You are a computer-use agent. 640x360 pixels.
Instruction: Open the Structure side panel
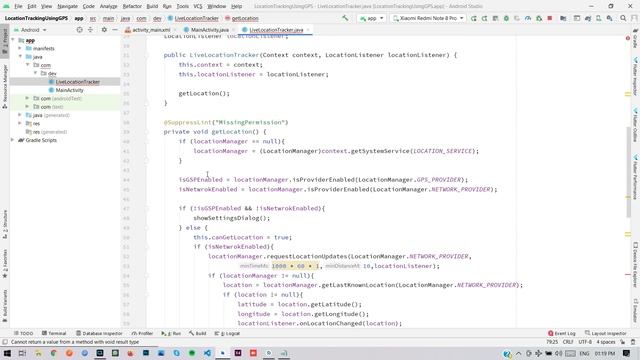click(5, 224)
